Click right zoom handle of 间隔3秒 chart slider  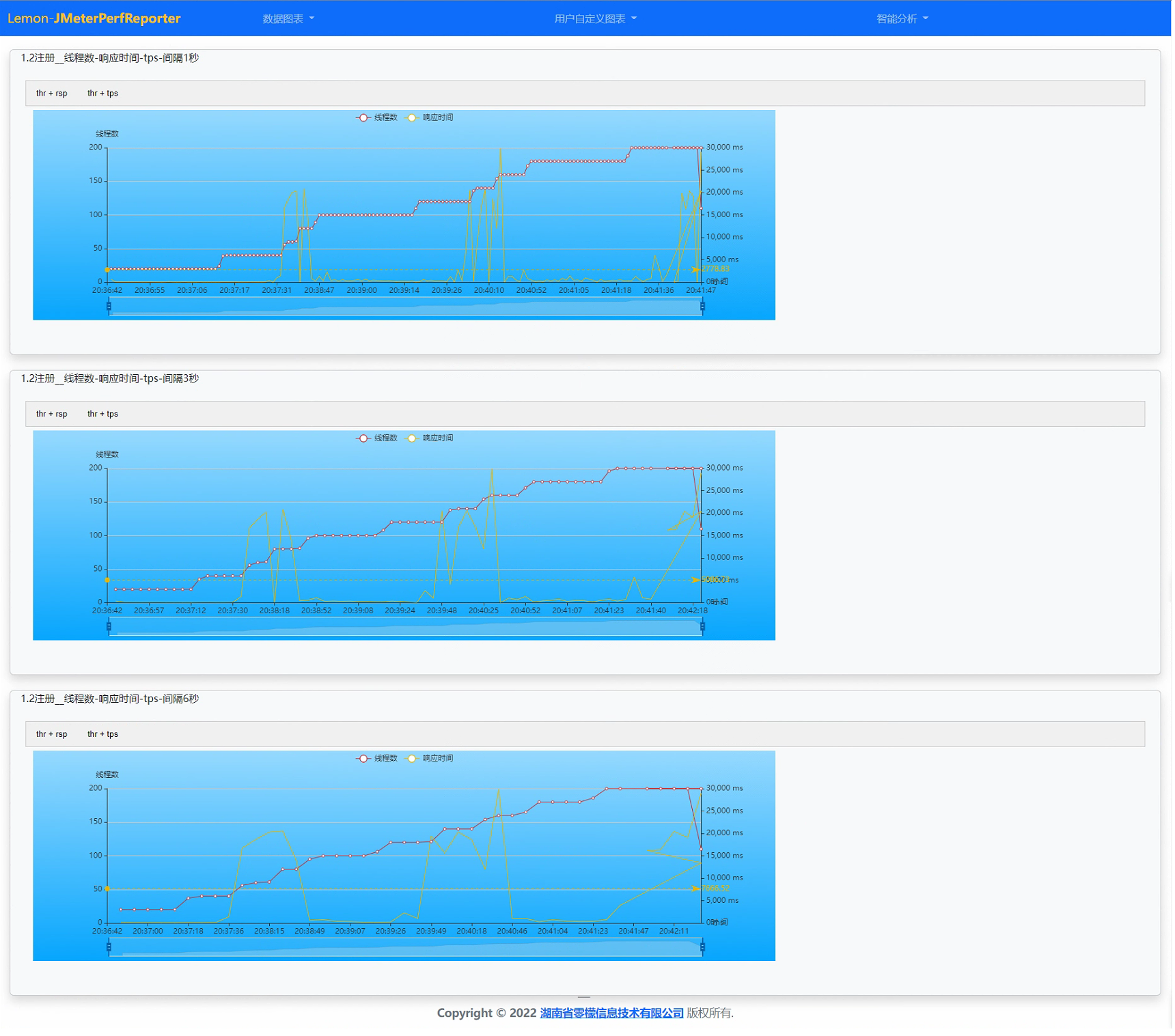(x=702, y=627)
